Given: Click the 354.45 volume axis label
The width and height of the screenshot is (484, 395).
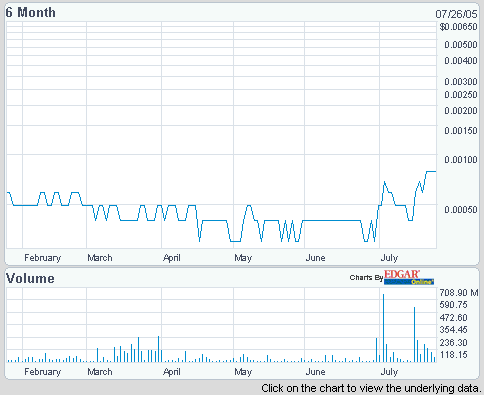Looking at the screenshot, I should (x=453, y=330).
